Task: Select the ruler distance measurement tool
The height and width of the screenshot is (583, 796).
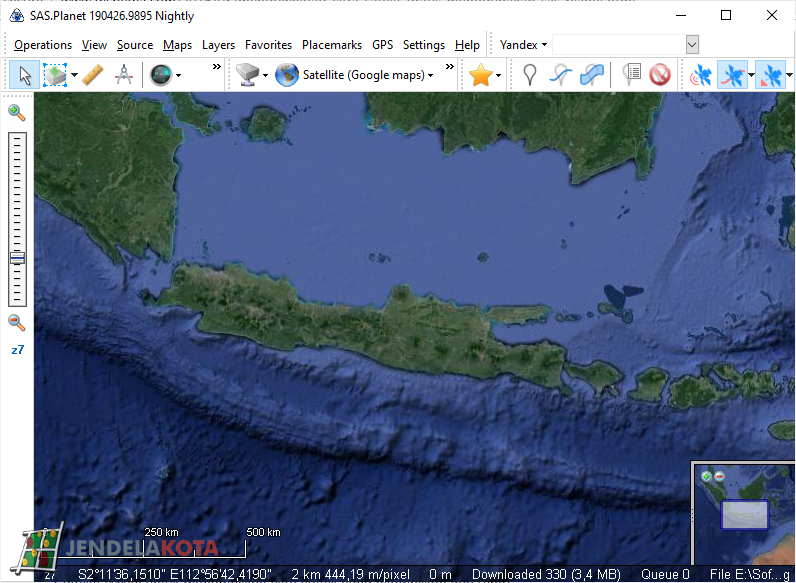Action: pyautogui.click(x=93, y=75)
